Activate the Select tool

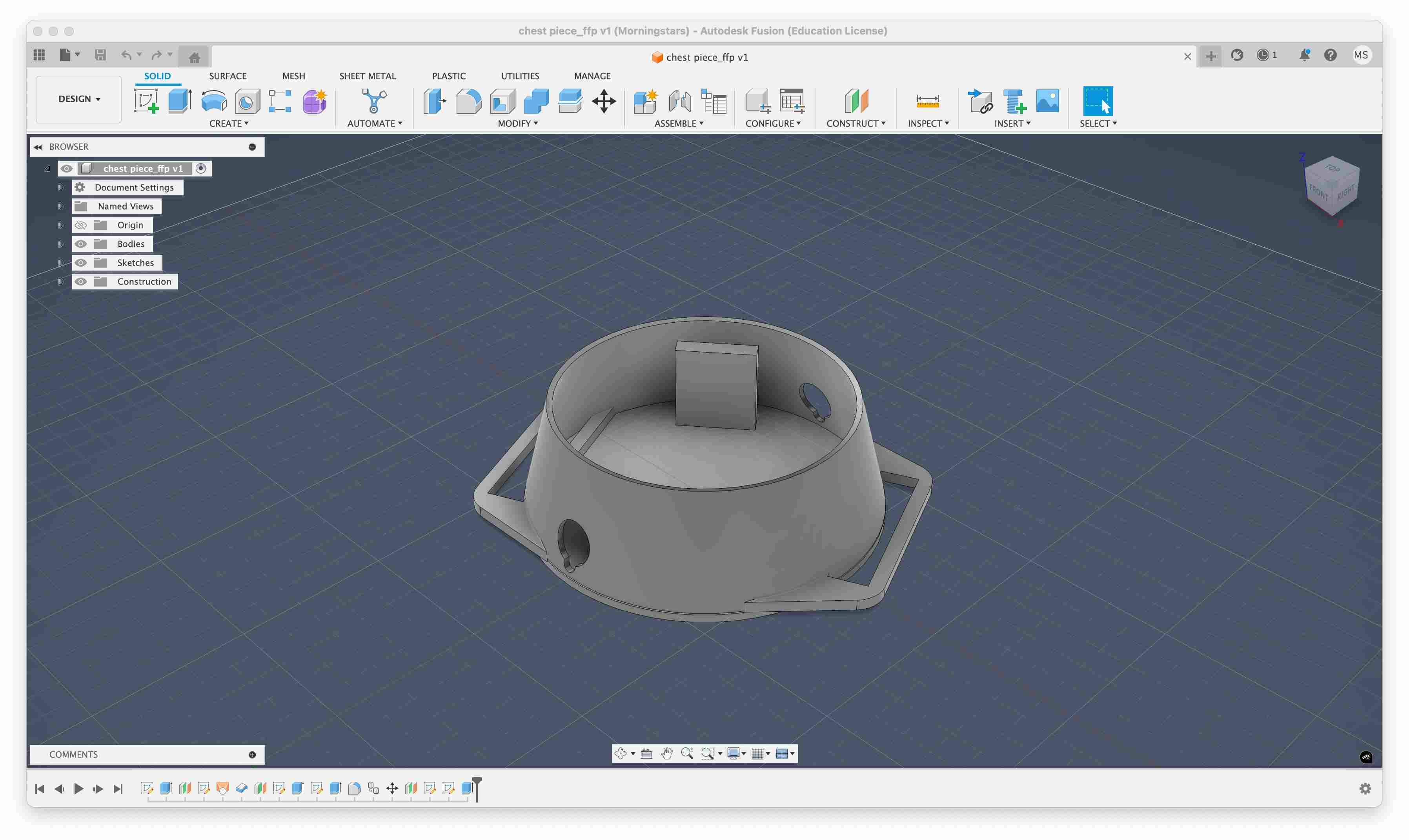(1098, 101)
